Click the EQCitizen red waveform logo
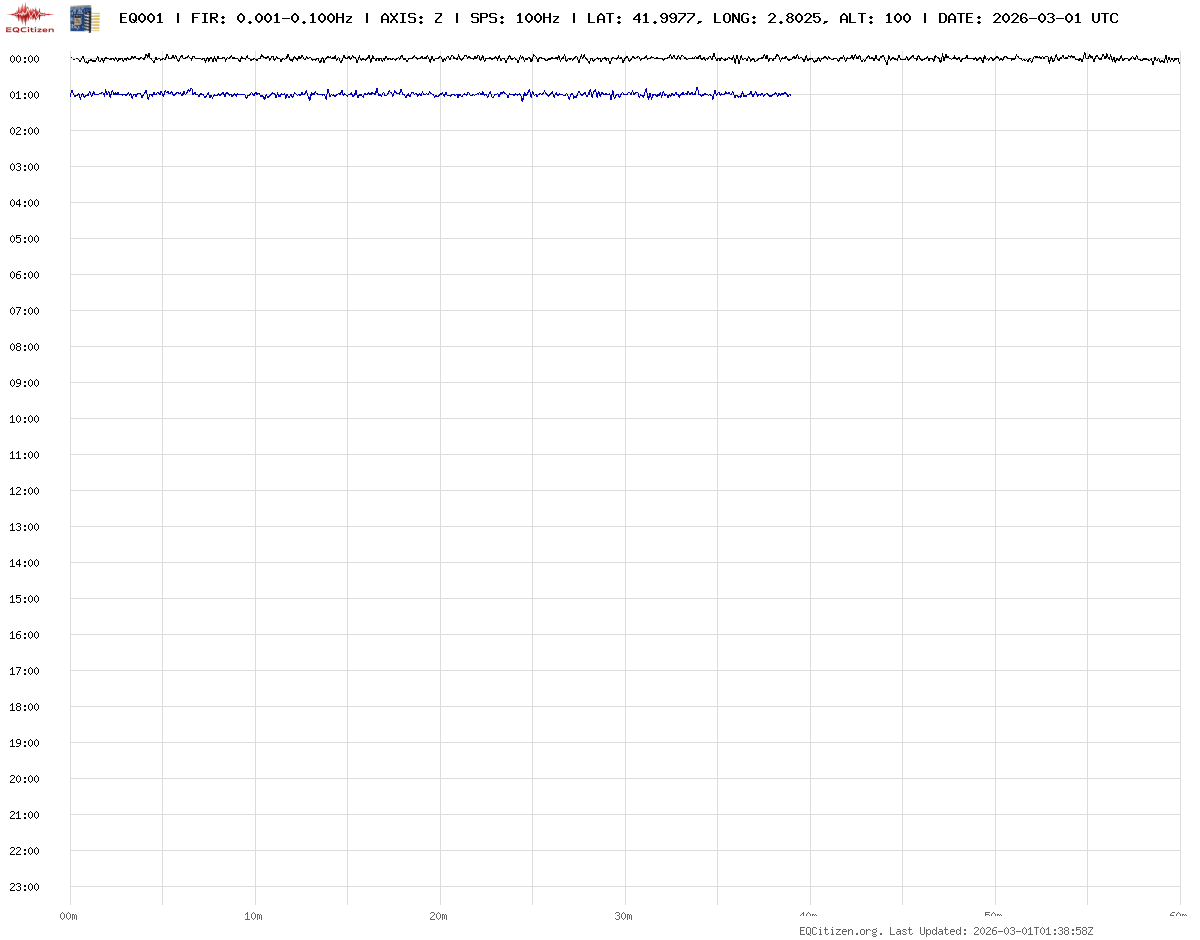The width and height of the screenshot is (1200, 940). point(30,18)
